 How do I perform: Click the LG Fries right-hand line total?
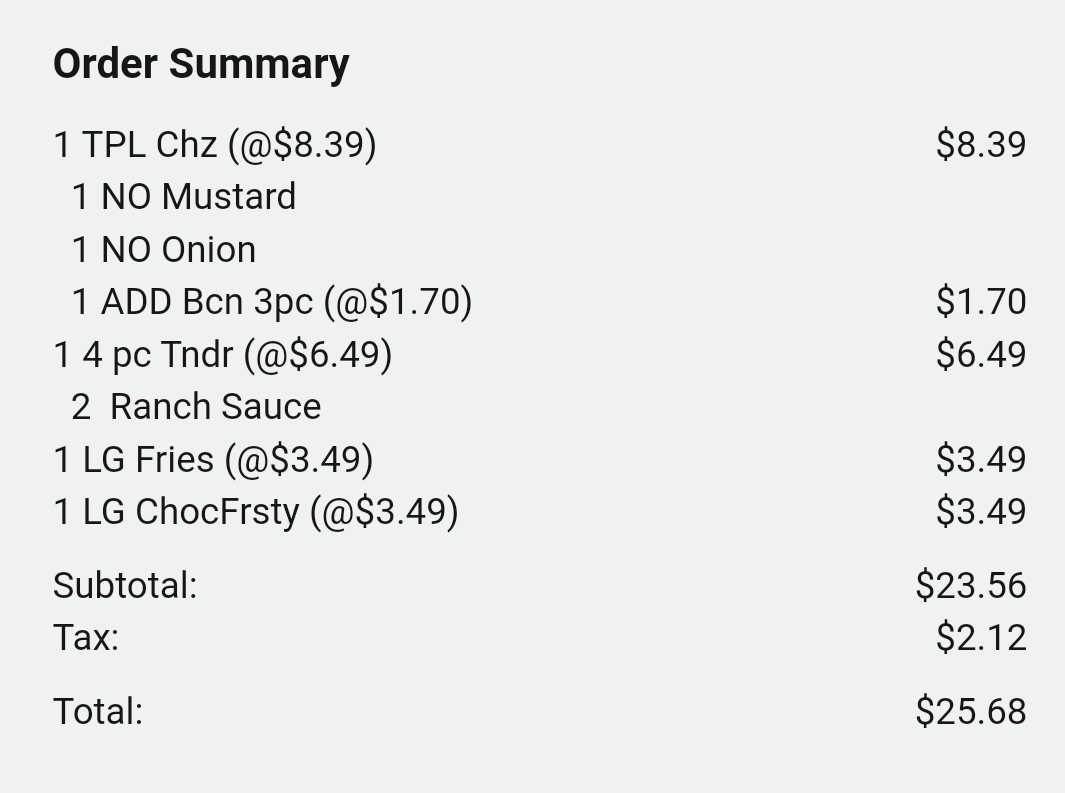coord(980,459)
